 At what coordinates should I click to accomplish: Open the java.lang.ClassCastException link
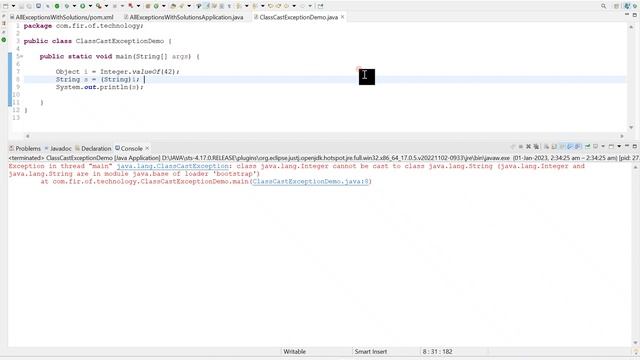point(173,166)
